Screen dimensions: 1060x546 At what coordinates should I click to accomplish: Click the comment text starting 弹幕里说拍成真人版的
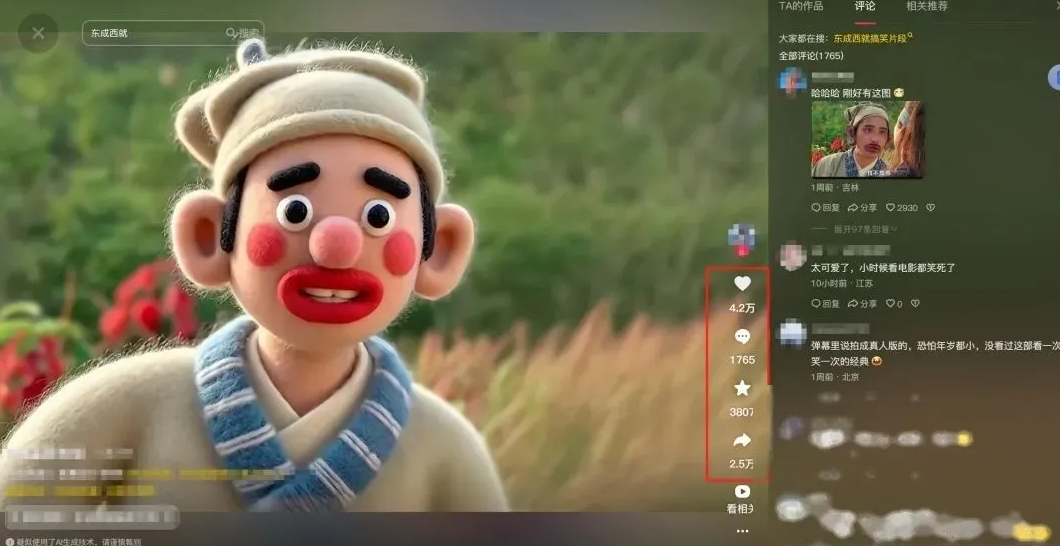[936, 353]
